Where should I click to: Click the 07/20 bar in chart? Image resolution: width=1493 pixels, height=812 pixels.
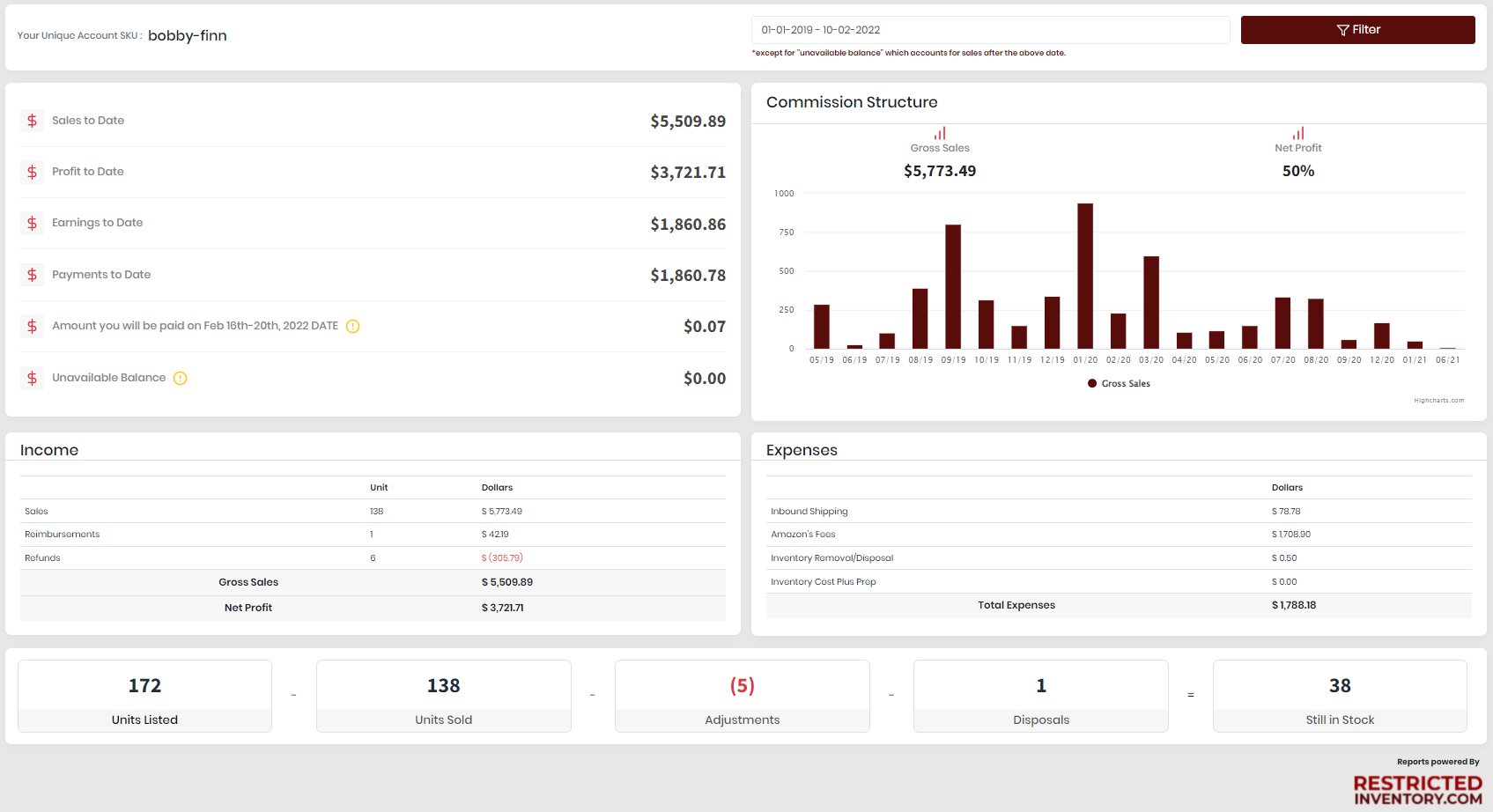tap(1283, 323)
